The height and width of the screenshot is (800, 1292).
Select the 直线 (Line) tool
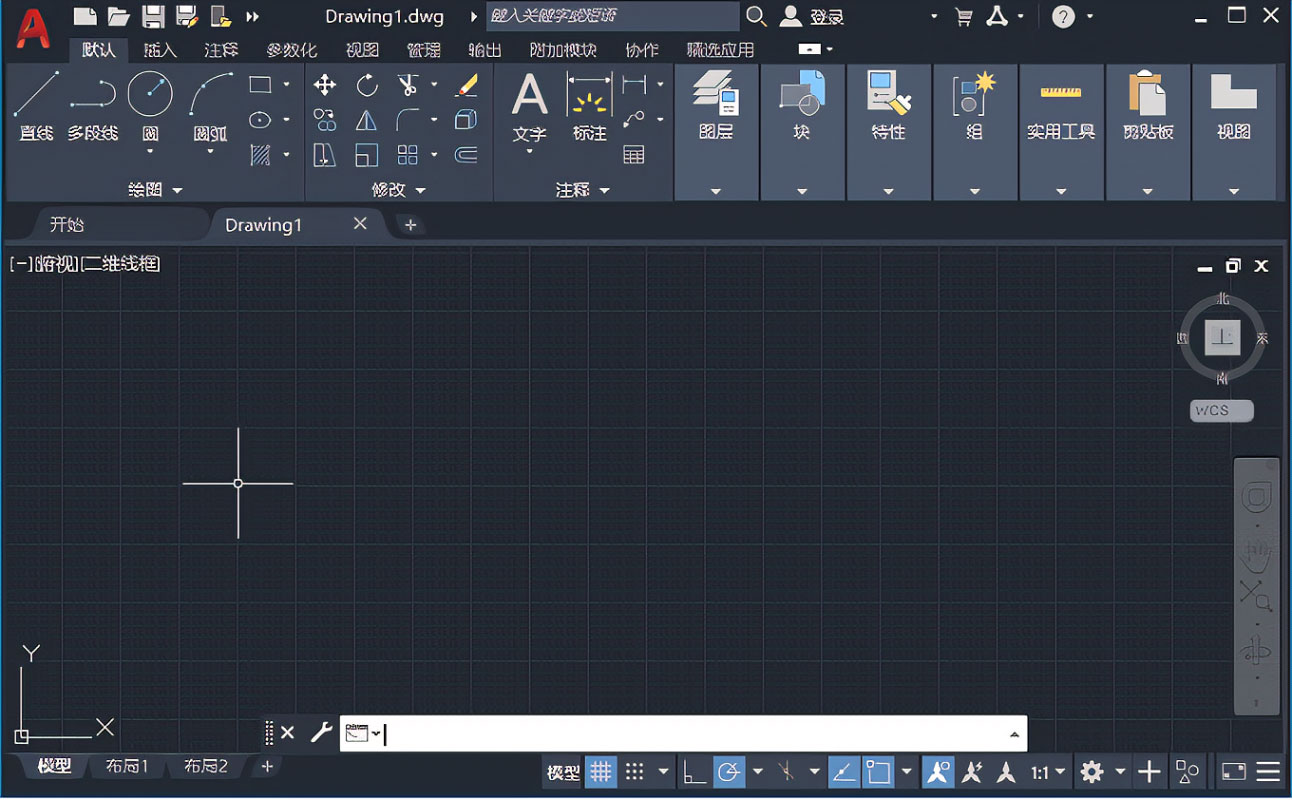[36, 105]
